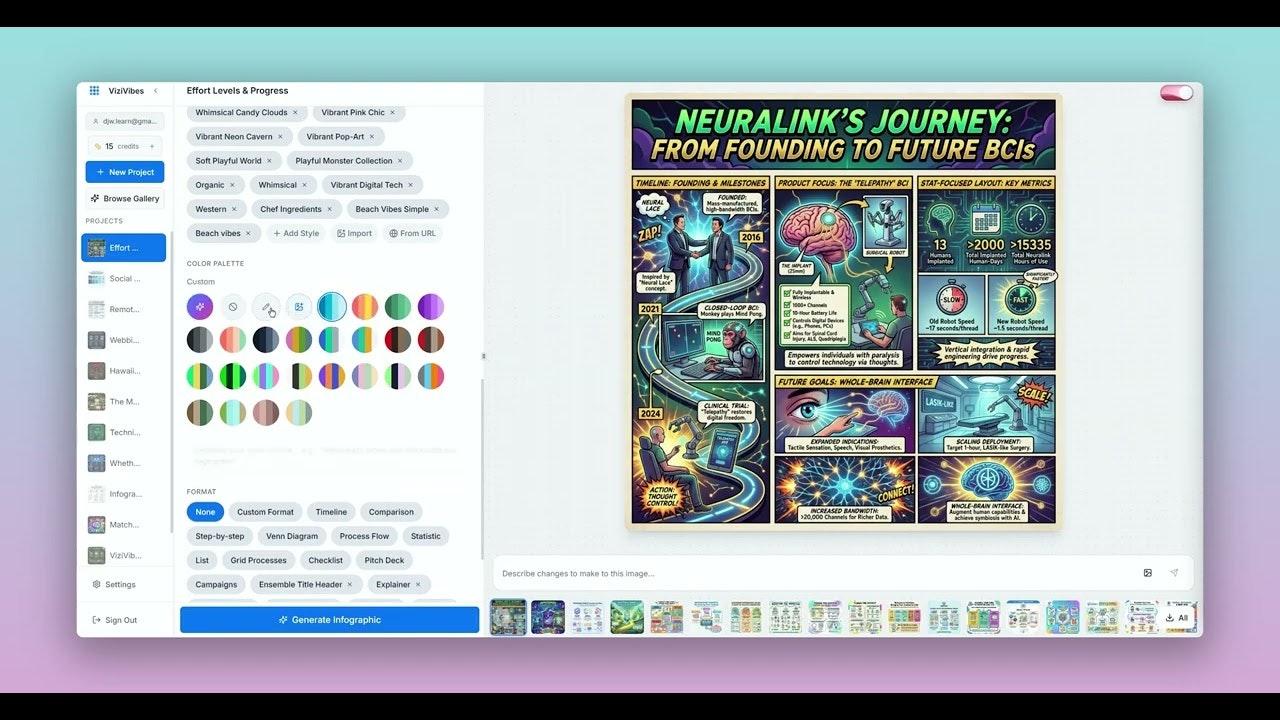Remove the Vibrant Pop-Art style
Image resolution: width=1280 pixels, height=720 pixels.
tap(372, 137)
